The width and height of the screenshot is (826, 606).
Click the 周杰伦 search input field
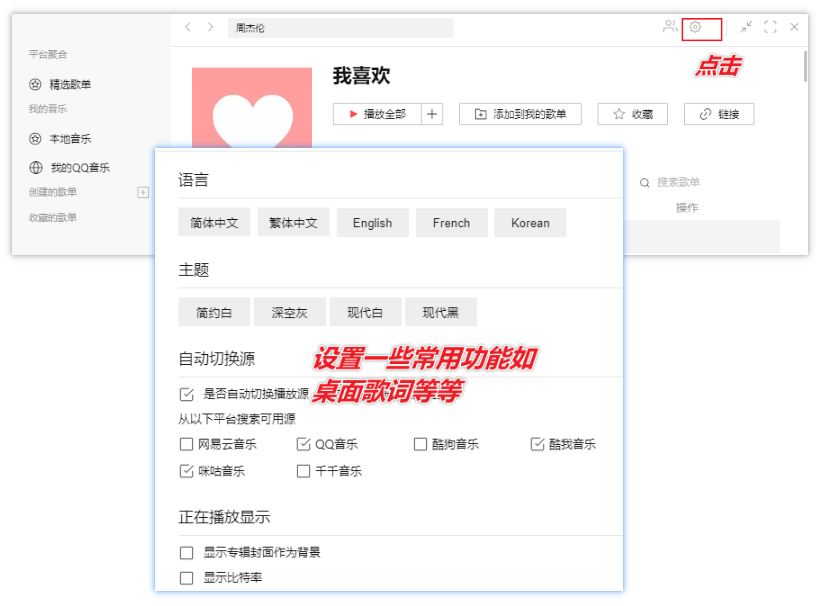340,28
